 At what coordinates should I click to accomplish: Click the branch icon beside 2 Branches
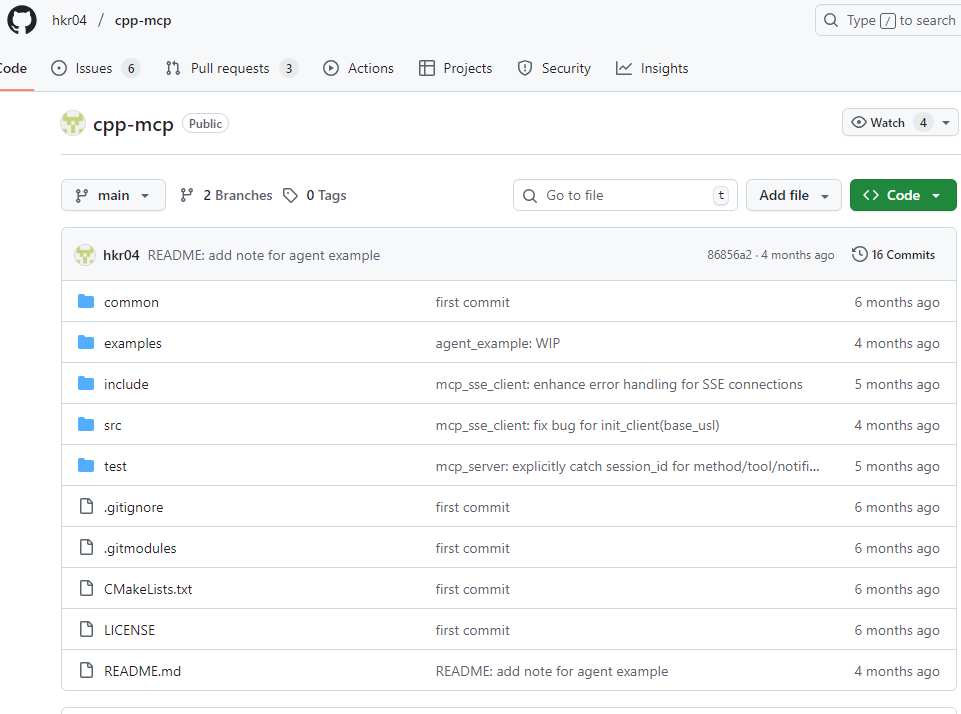pyautogui.click(x=187, y=195)
